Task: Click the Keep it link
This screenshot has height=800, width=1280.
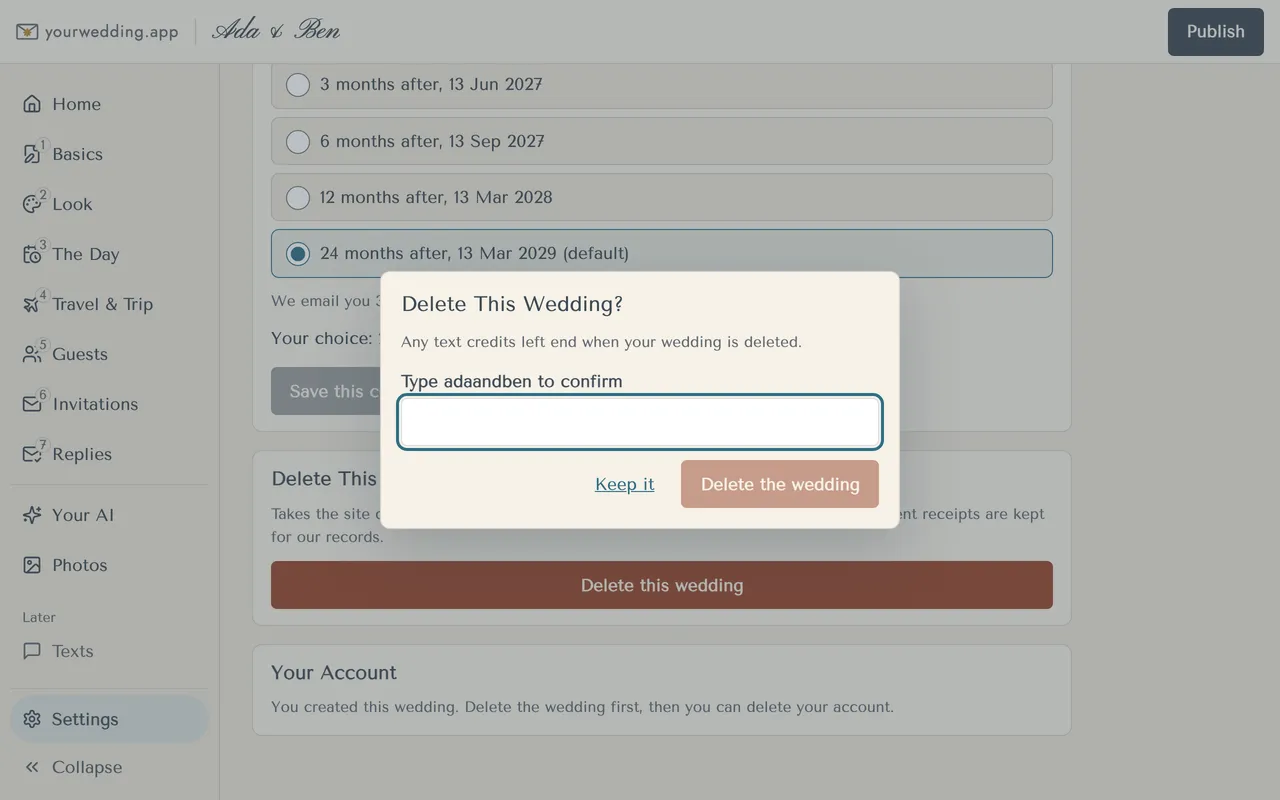Action: coord(625,484)
